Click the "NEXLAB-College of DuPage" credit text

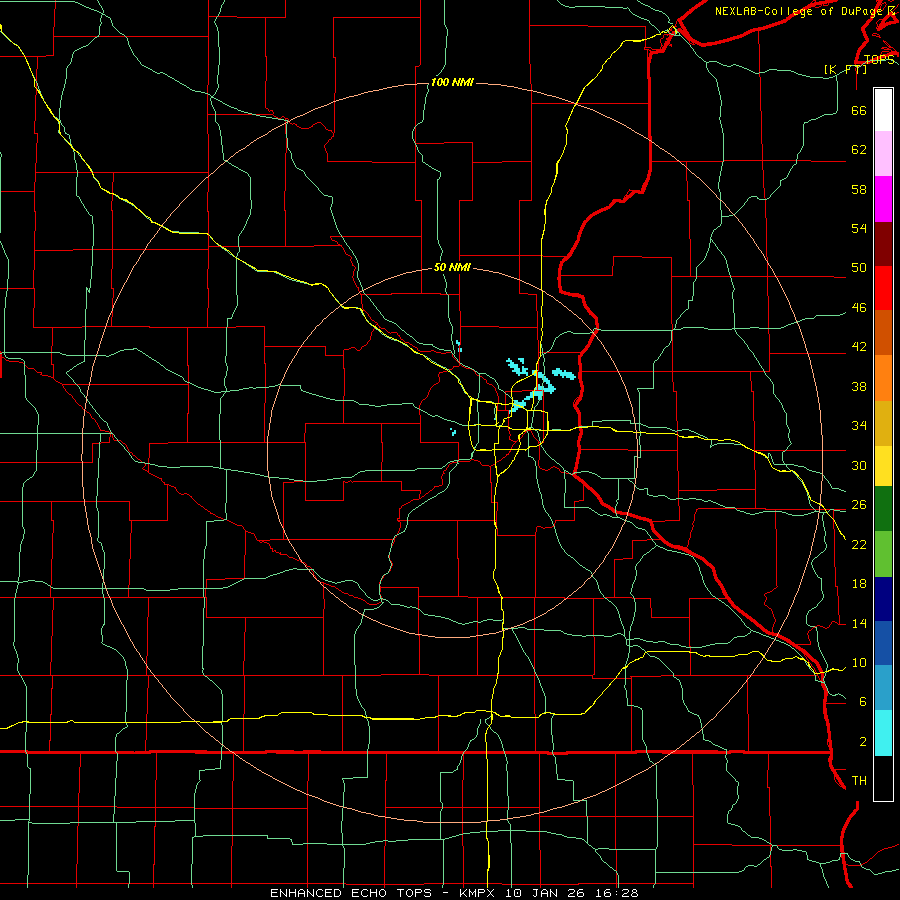pos(799,11)
